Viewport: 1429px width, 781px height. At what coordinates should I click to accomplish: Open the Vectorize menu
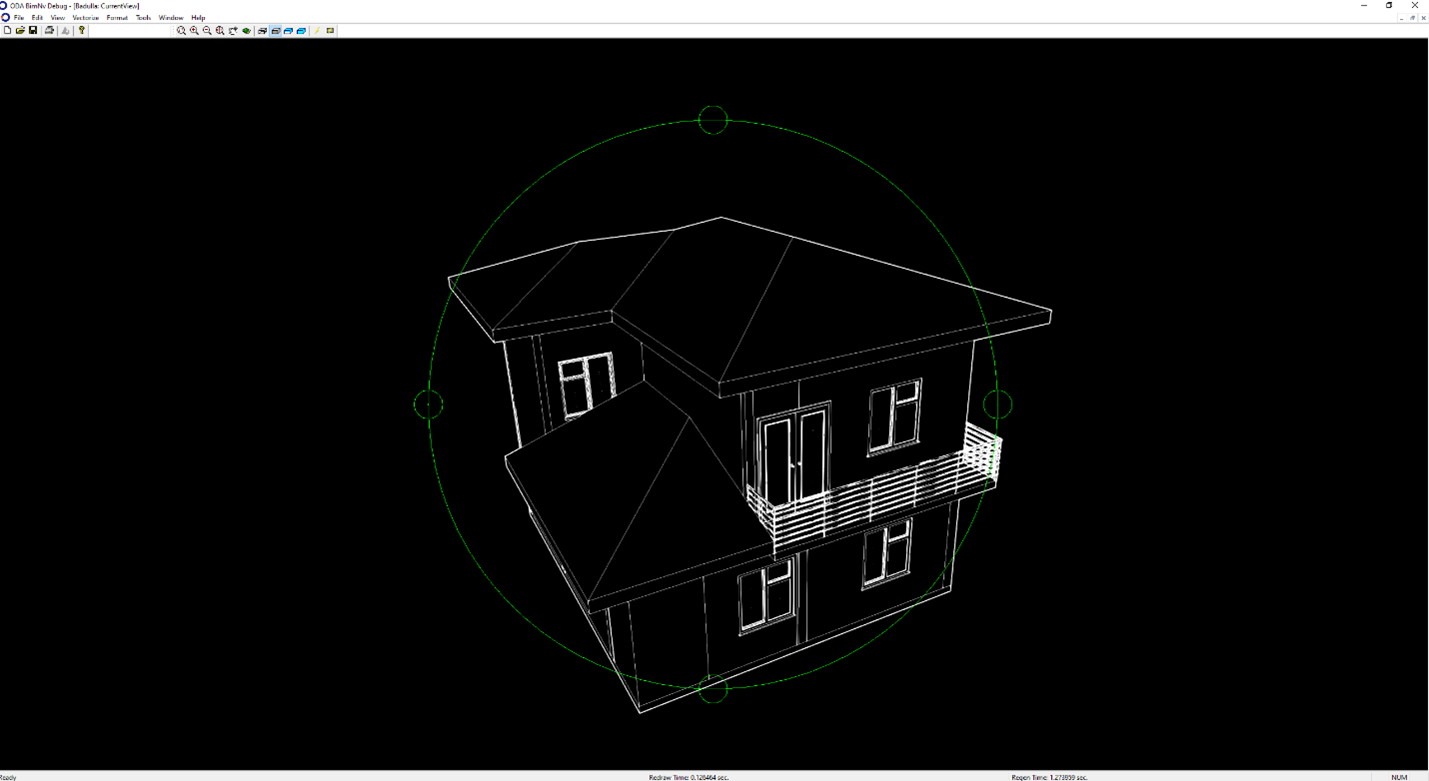click(x=85, y=18)
